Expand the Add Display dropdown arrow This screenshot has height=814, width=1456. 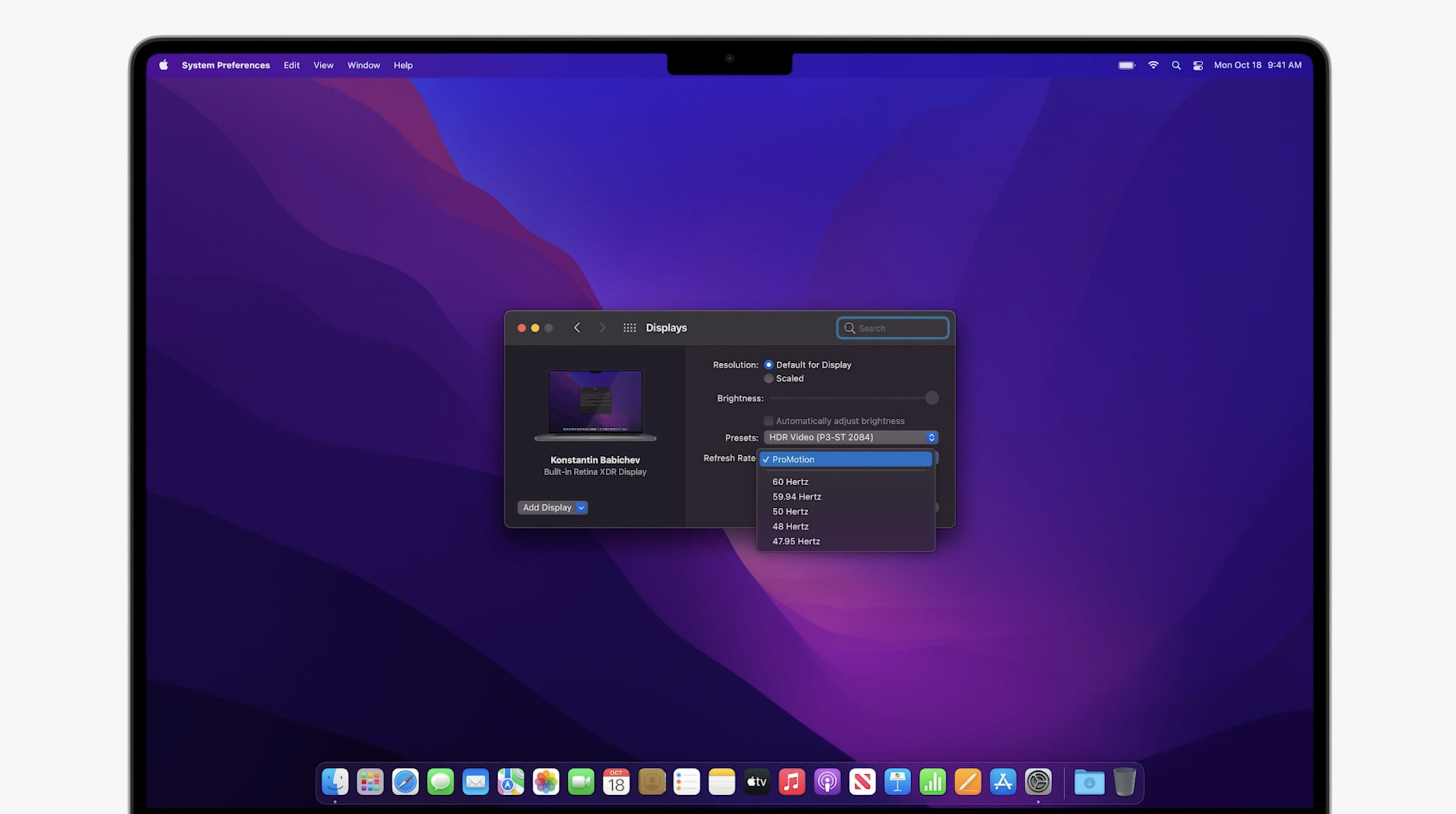tap(581, 507)
